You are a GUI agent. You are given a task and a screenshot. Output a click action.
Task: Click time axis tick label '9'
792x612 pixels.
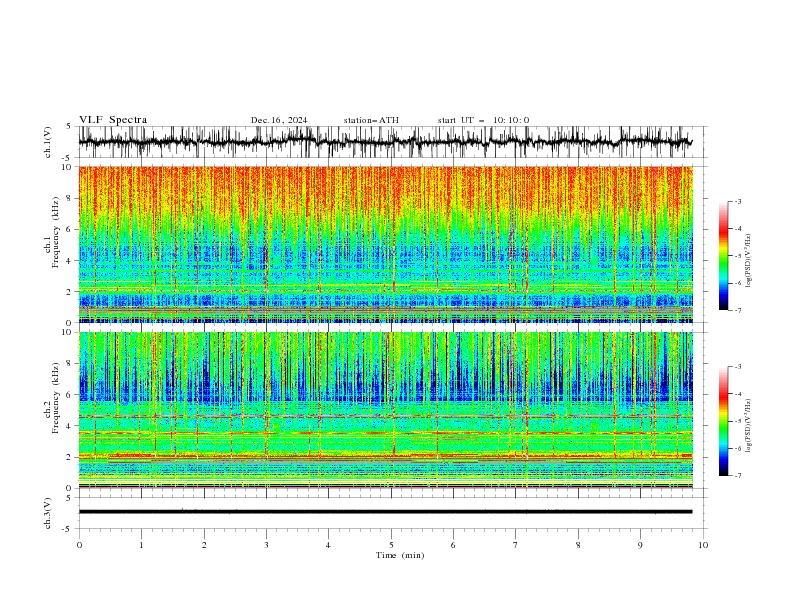tap(640, 545)
